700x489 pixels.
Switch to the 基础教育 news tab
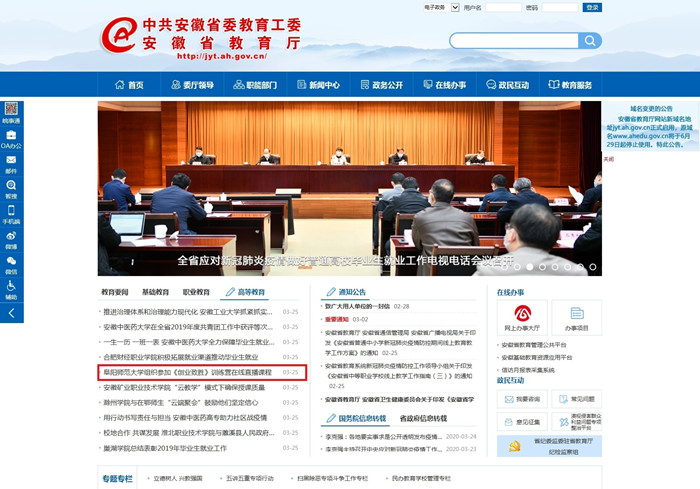tap(155, 292)
